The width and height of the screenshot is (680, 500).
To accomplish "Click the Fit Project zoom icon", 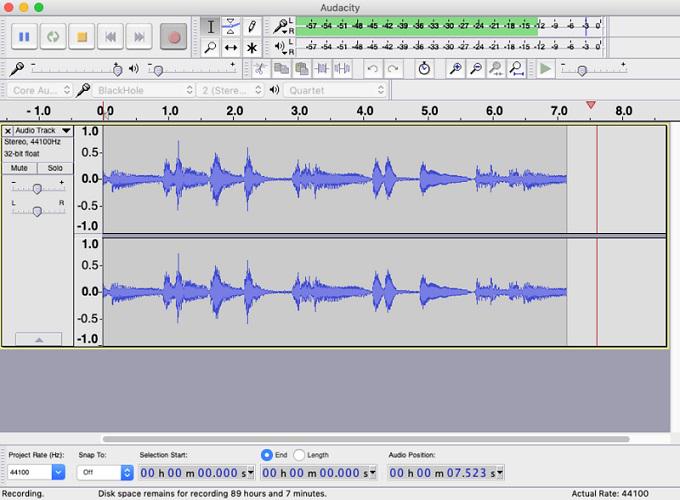I will (x=517, y=69).
